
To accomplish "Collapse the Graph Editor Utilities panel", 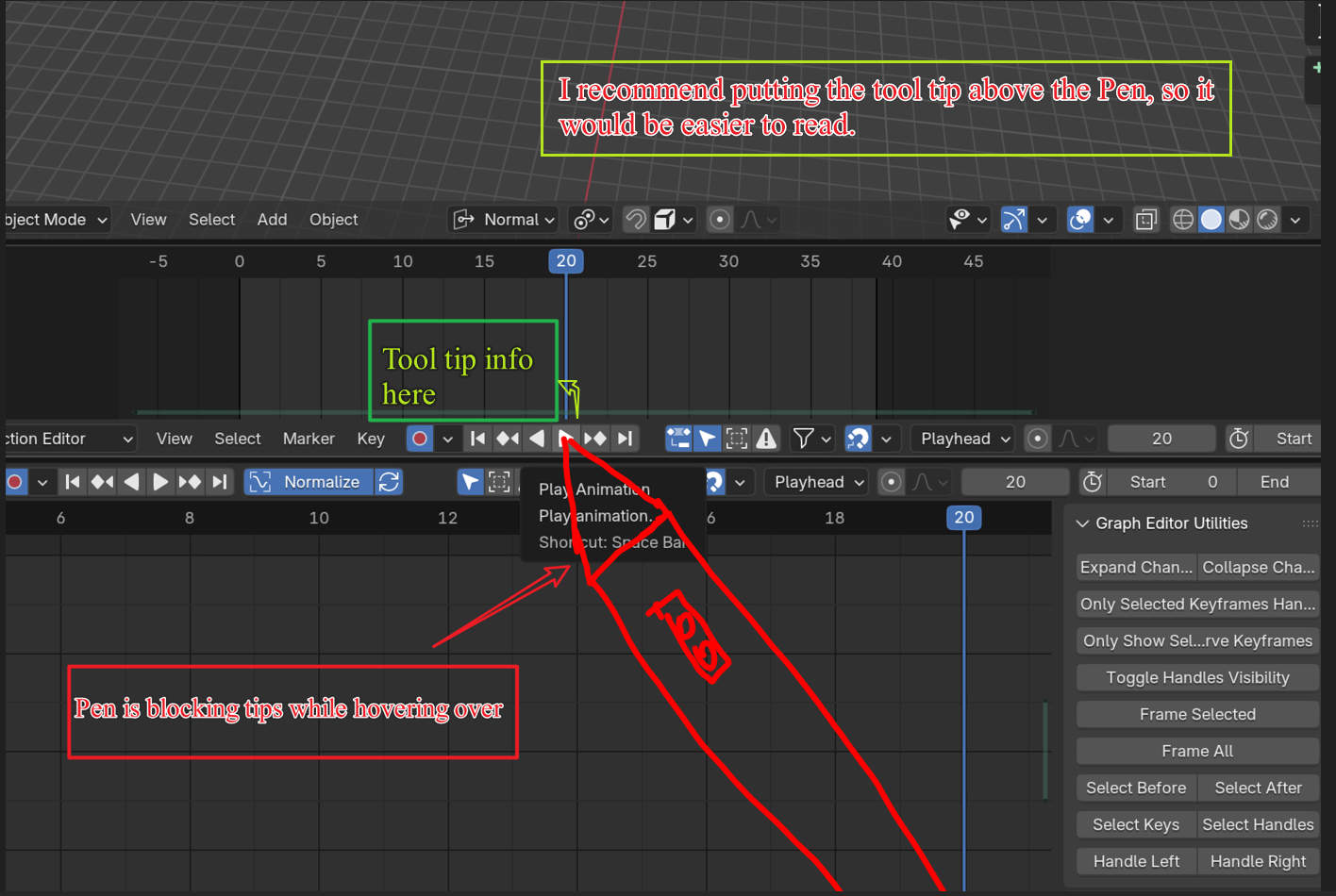I will tap(1082, 523).
